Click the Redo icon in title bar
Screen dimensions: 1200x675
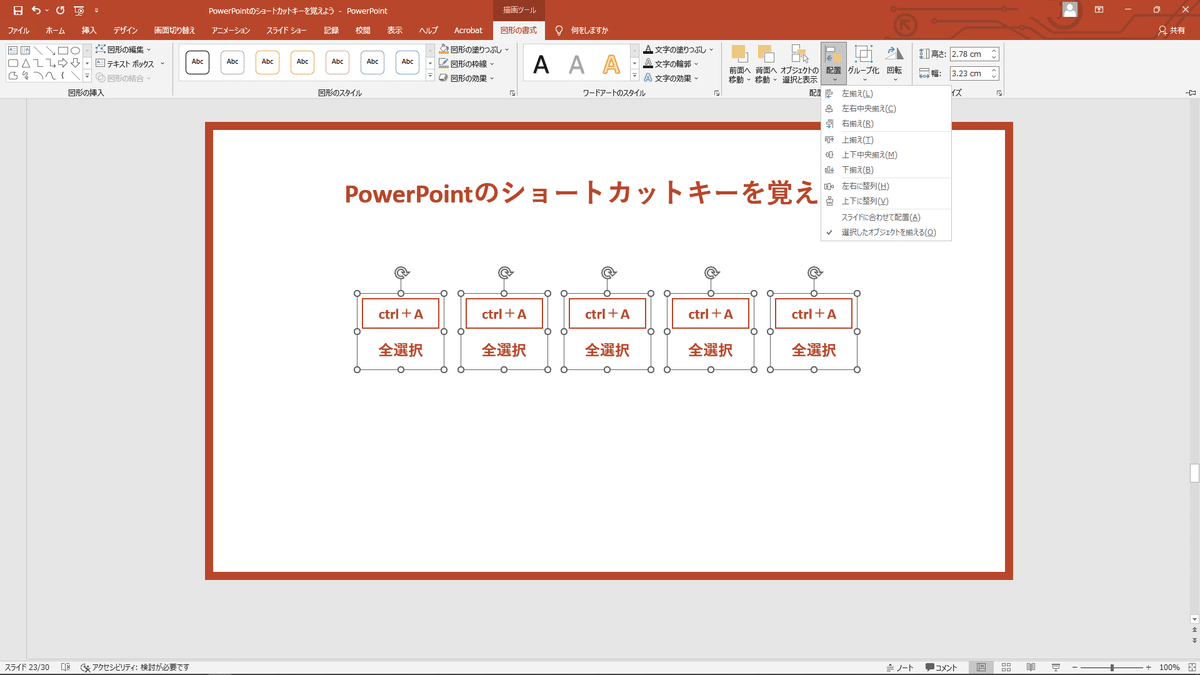(x=60, y=10)
